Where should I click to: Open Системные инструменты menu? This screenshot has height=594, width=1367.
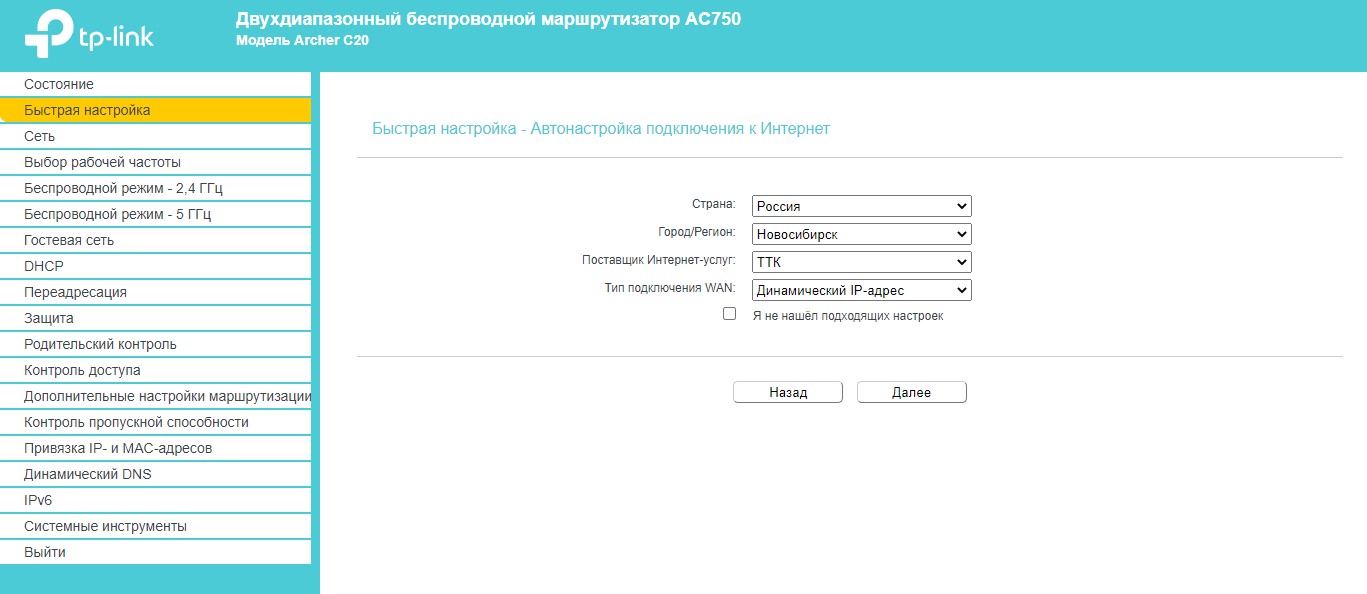[155, 526]
